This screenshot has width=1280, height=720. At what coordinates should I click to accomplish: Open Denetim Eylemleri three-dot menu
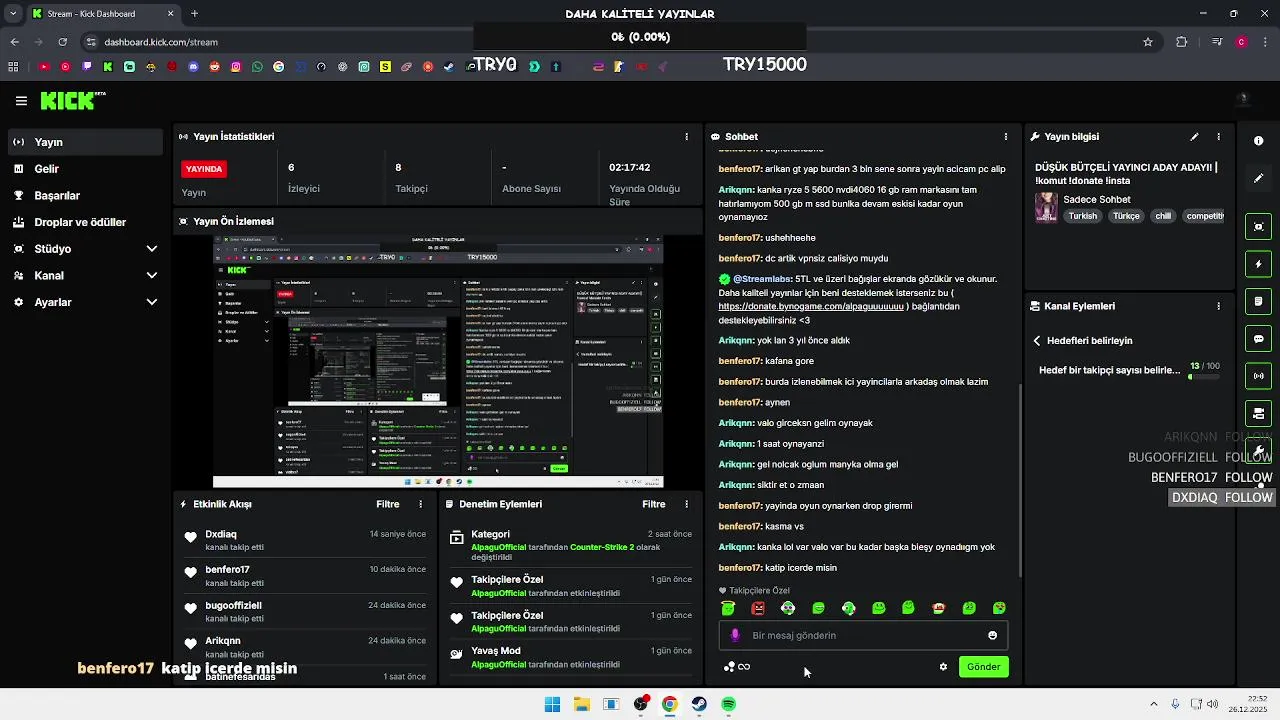[x=686, y=504]
